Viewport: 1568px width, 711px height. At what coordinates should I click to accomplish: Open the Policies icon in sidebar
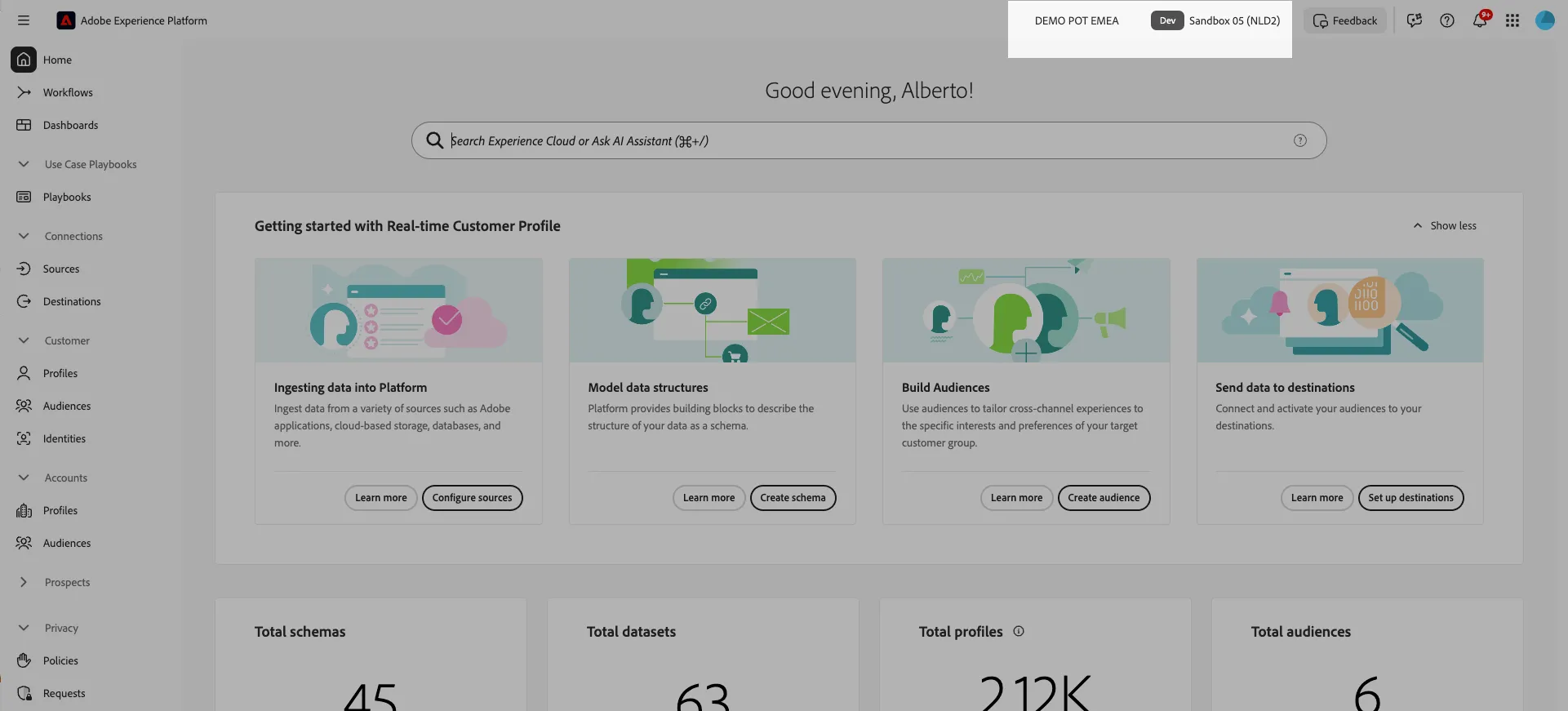24,660
